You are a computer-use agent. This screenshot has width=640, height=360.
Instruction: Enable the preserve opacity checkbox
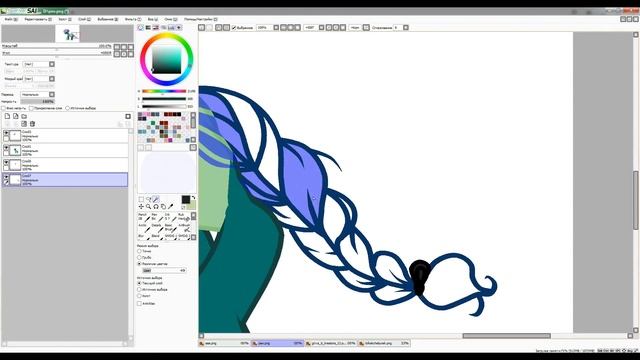(3, 108)
